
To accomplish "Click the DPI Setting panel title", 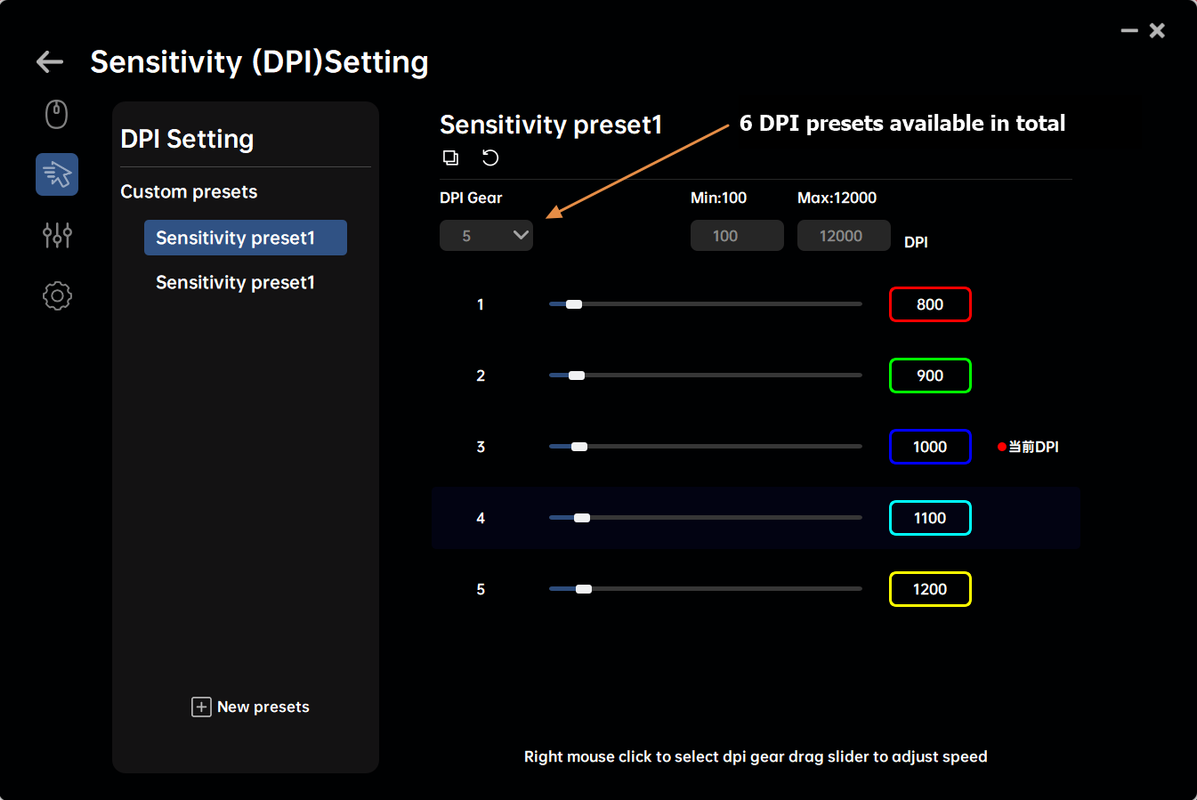I will [x=187, y=139].
